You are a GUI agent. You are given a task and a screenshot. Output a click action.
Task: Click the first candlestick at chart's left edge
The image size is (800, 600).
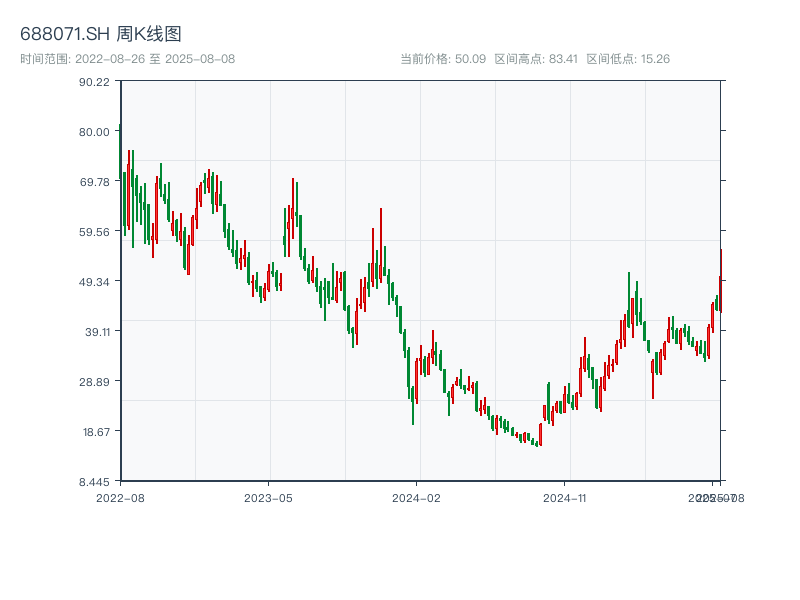click(120, 150)
